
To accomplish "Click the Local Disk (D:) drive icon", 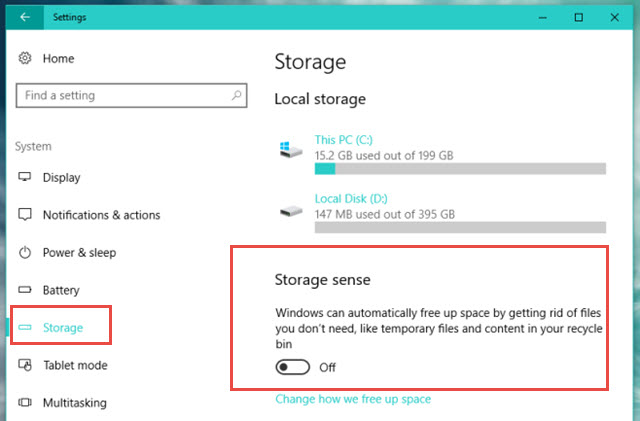I will click(x=291, y=211).
